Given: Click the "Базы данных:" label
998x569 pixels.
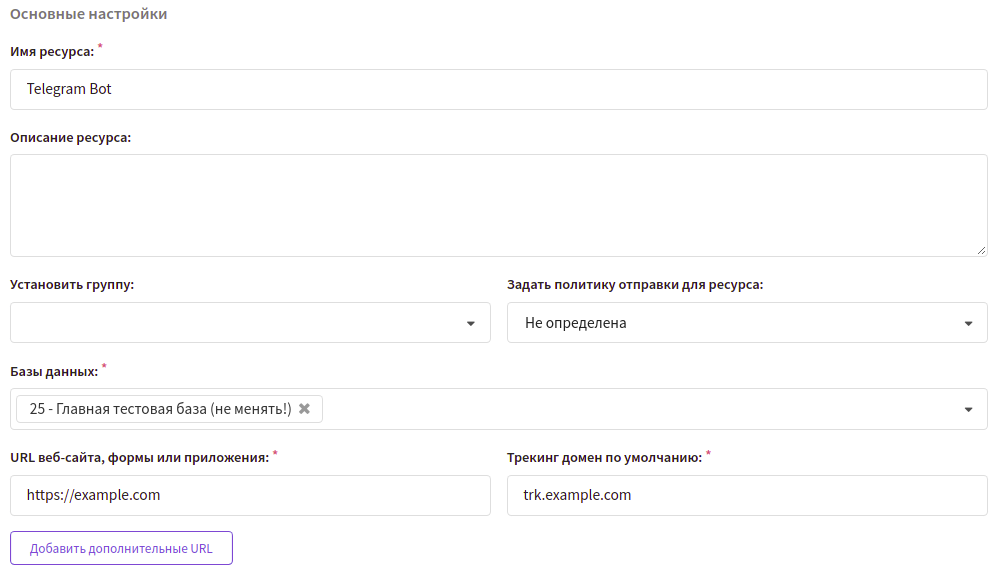Looking at the screenshot, I should [x=54, y=371].
